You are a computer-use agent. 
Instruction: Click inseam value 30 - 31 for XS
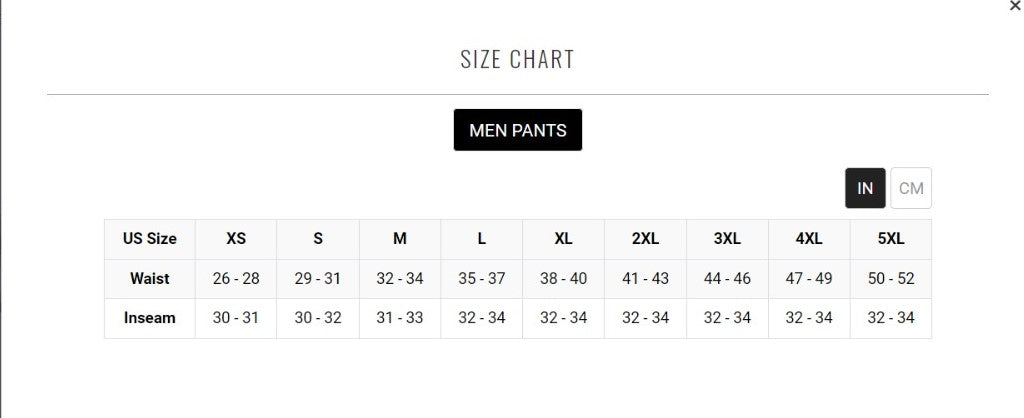point(236,318)
